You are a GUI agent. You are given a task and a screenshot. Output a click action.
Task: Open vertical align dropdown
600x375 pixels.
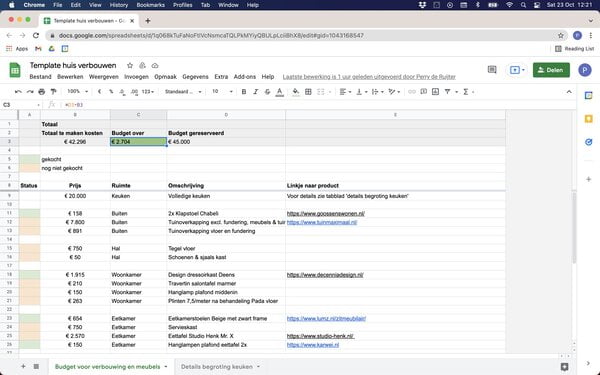362,92
